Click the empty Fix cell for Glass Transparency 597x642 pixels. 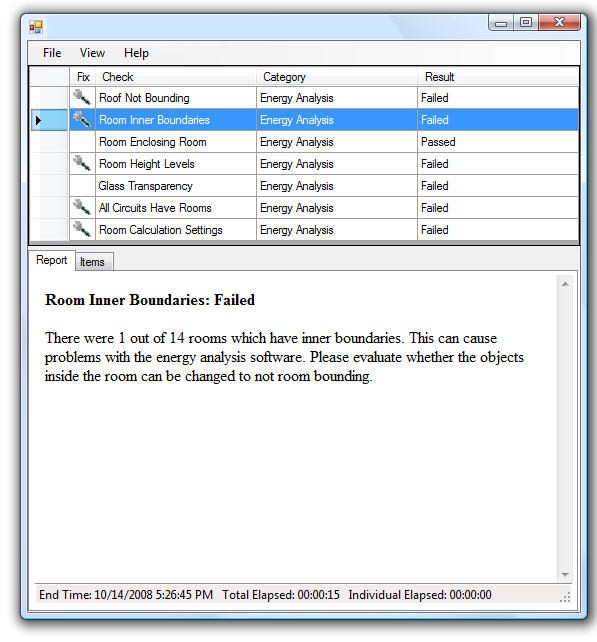(83, 185)
